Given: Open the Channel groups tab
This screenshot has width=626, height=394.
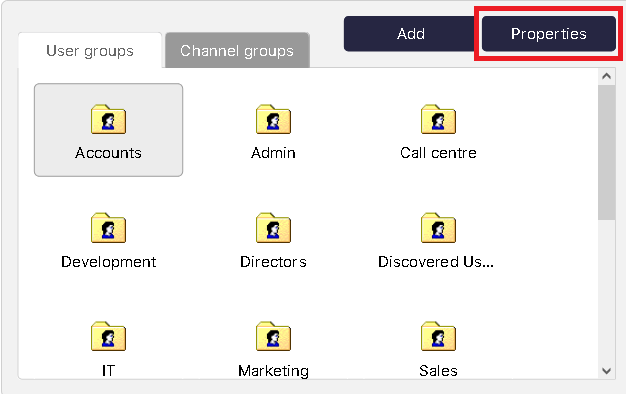Looking at the screenshot, I should click(237, 51).
